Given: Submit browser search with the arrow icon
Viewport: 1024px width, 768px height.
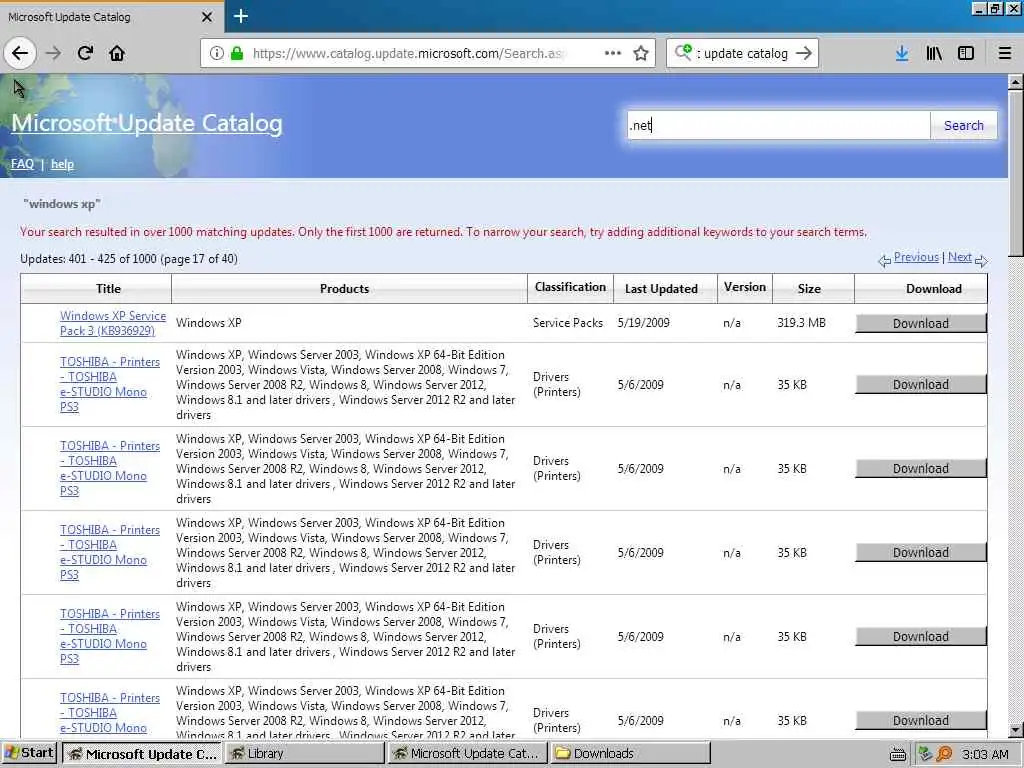Looking at the screenshot, I should (x=804, y=53).
